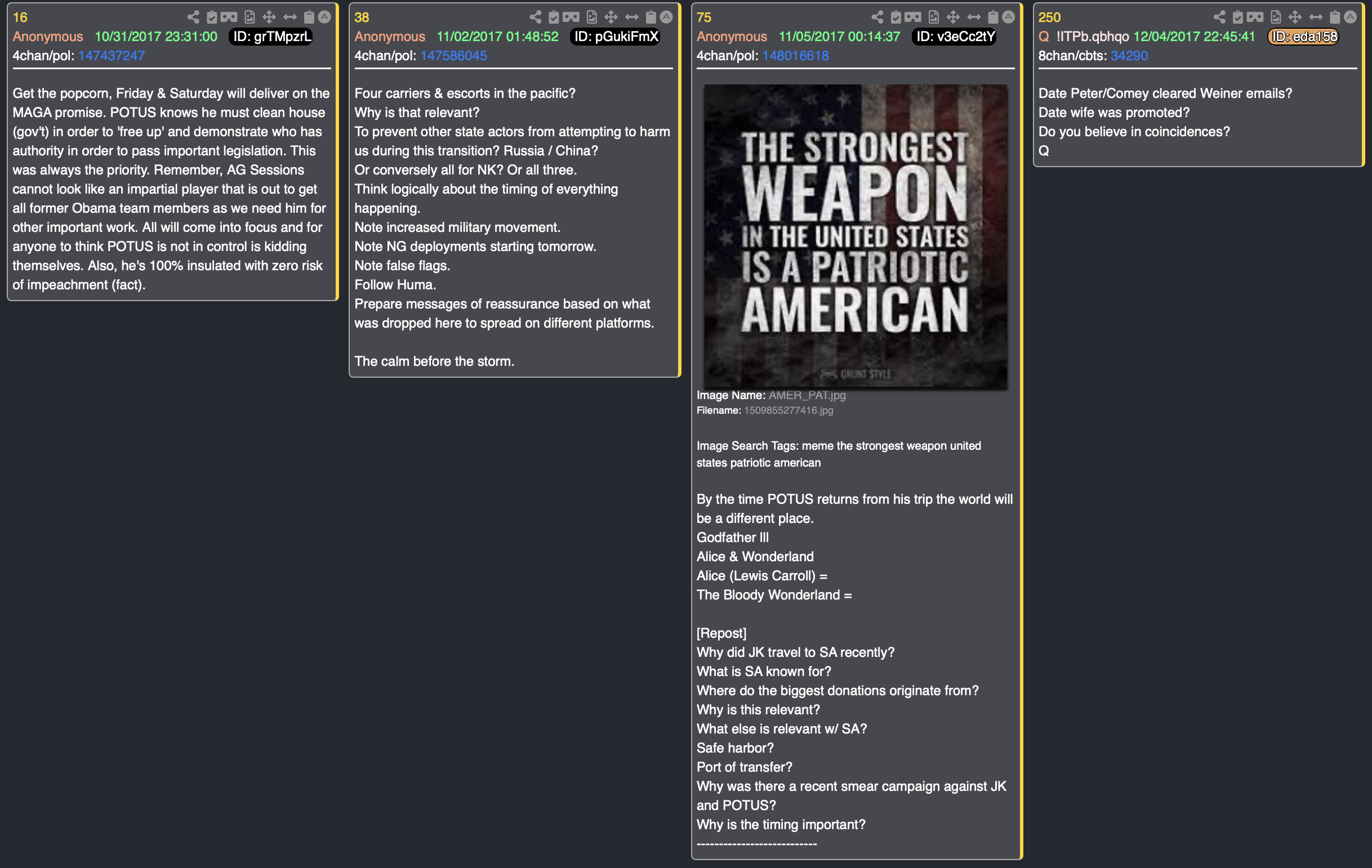This screenshot has width=1372, height=868.
Task: Click clipboard-check icon on post 75
Action: [896, 17]
